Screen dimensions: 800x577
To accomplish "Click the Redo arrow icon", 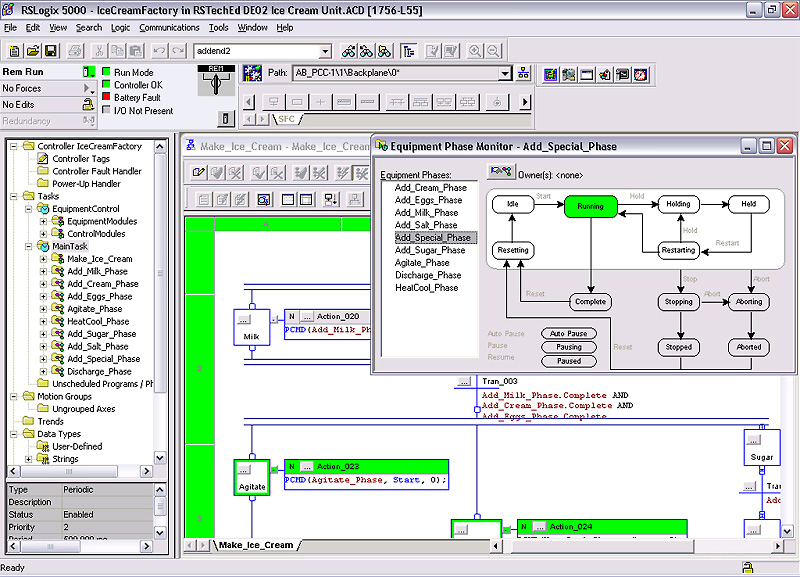I will coord(178,51).
